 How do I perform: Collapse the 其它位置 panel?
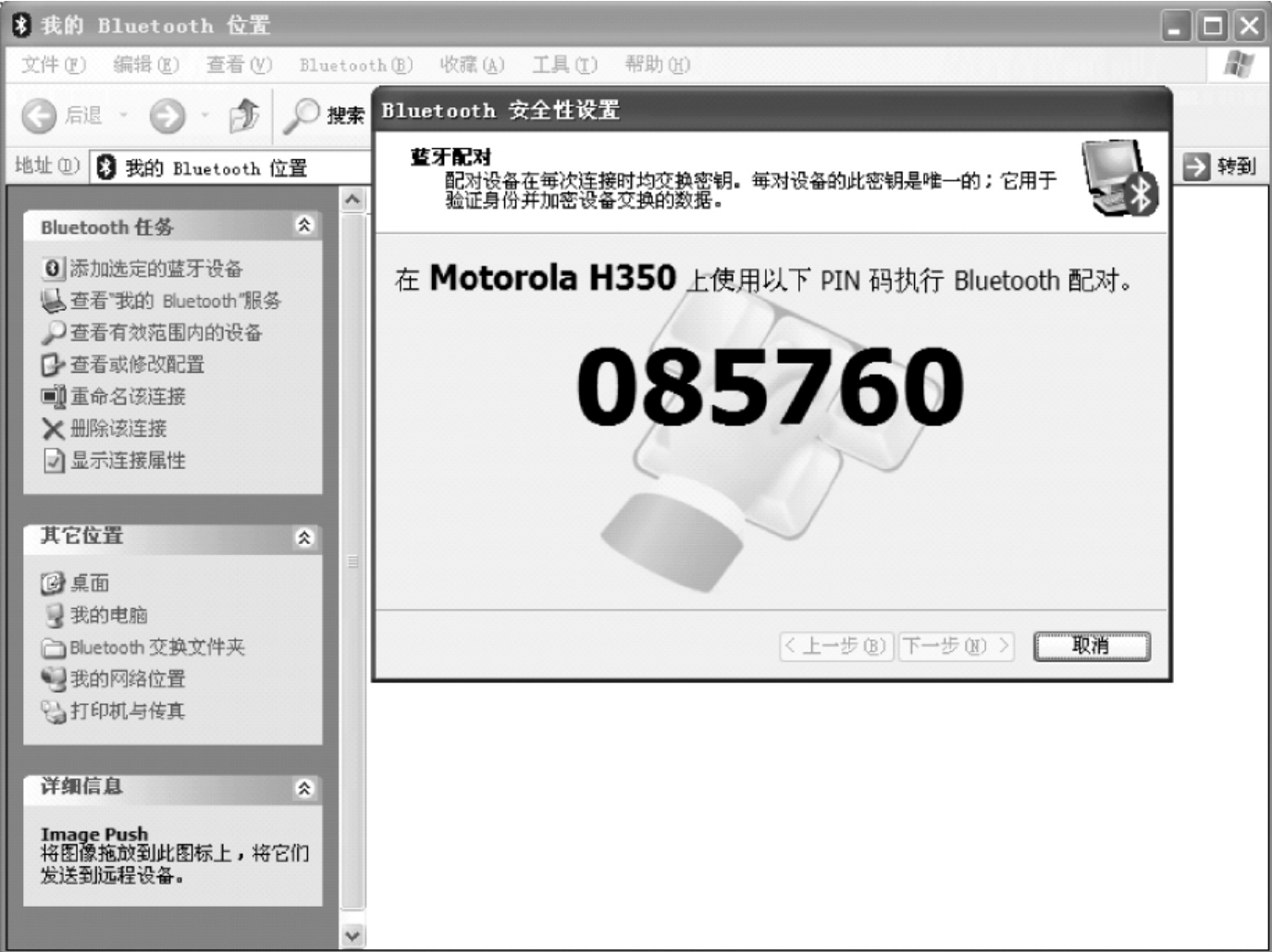[304, 538]
